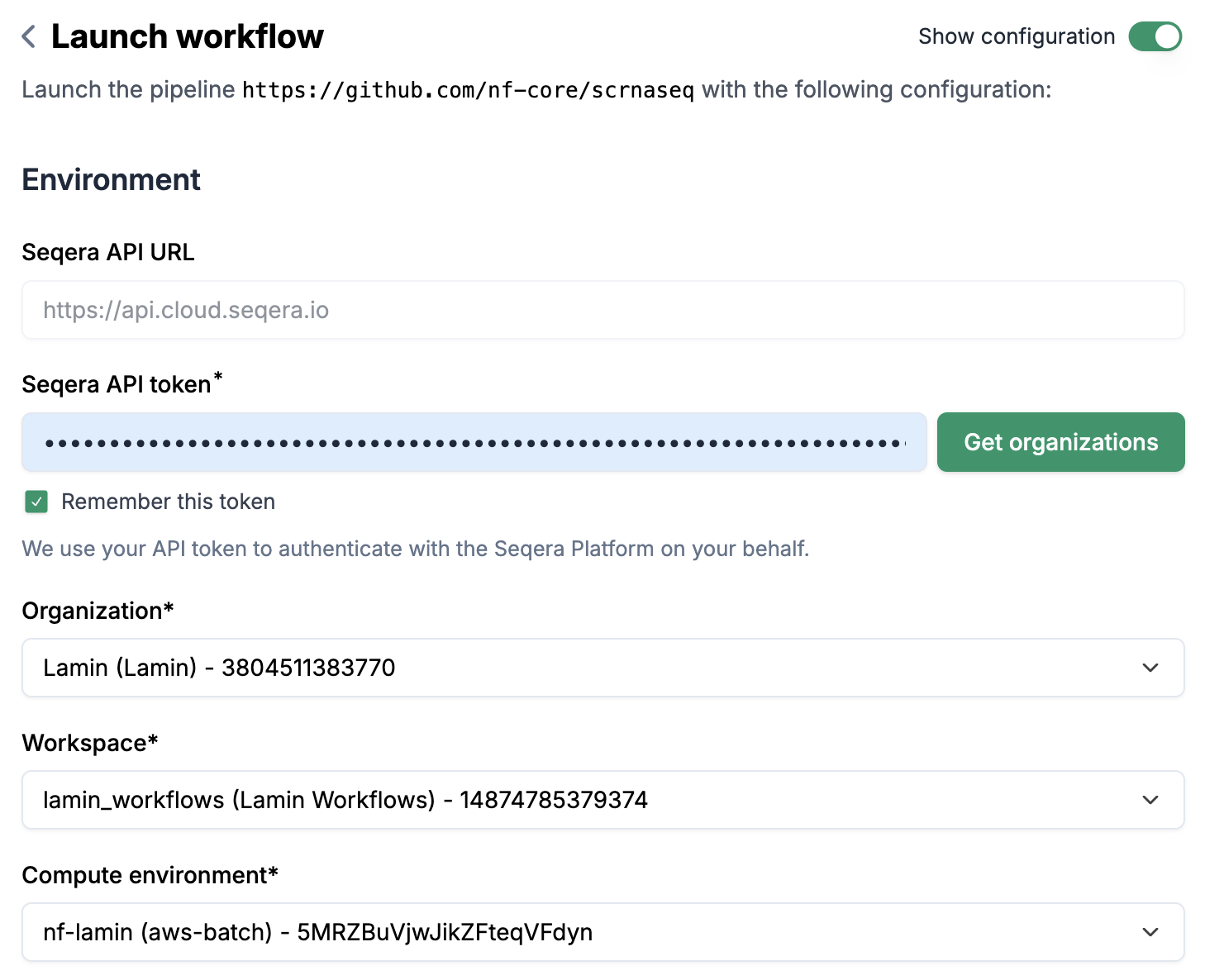Click the nf-core/scrnaseq GitHub pipeline URL
Screen dimensions: 1205x980
point(468,90)
